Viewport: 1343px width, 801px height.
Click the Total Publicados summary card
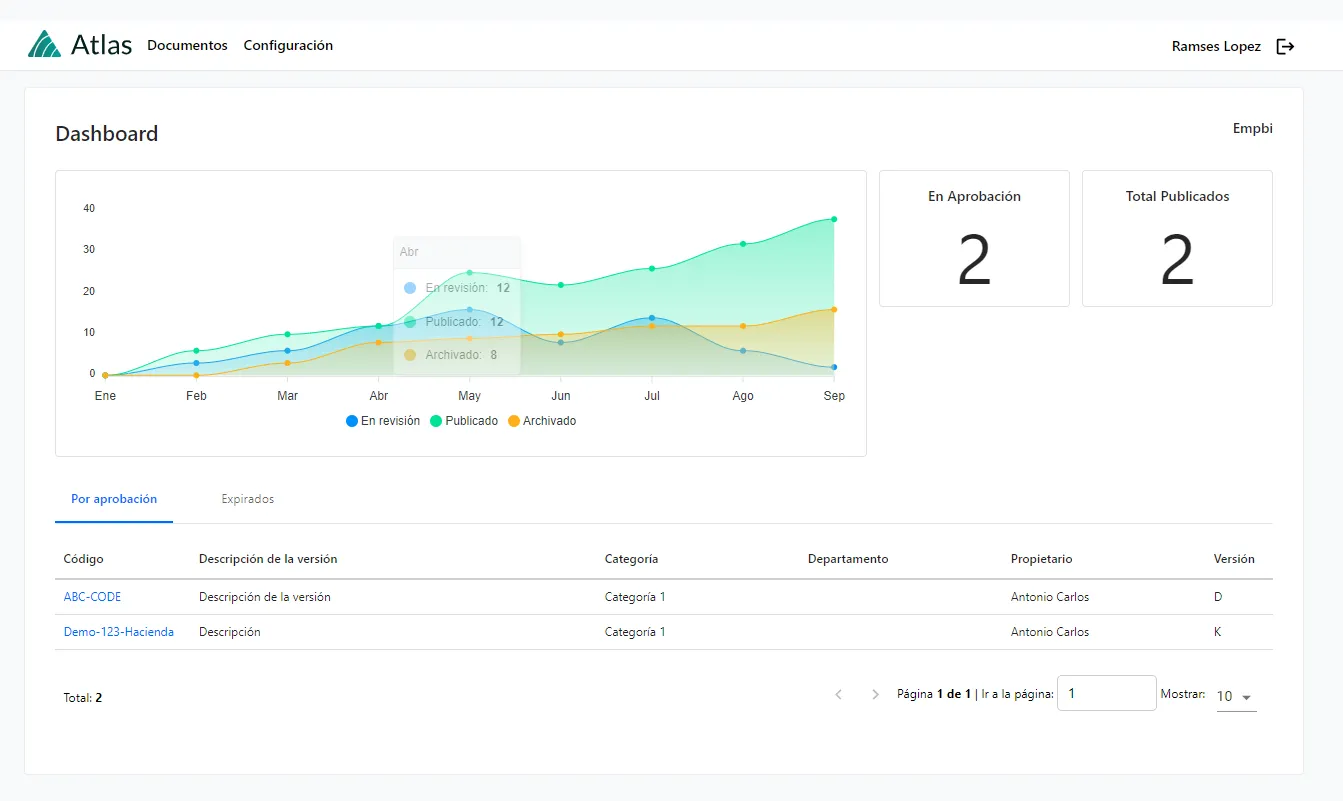[x=1177, y=238]
